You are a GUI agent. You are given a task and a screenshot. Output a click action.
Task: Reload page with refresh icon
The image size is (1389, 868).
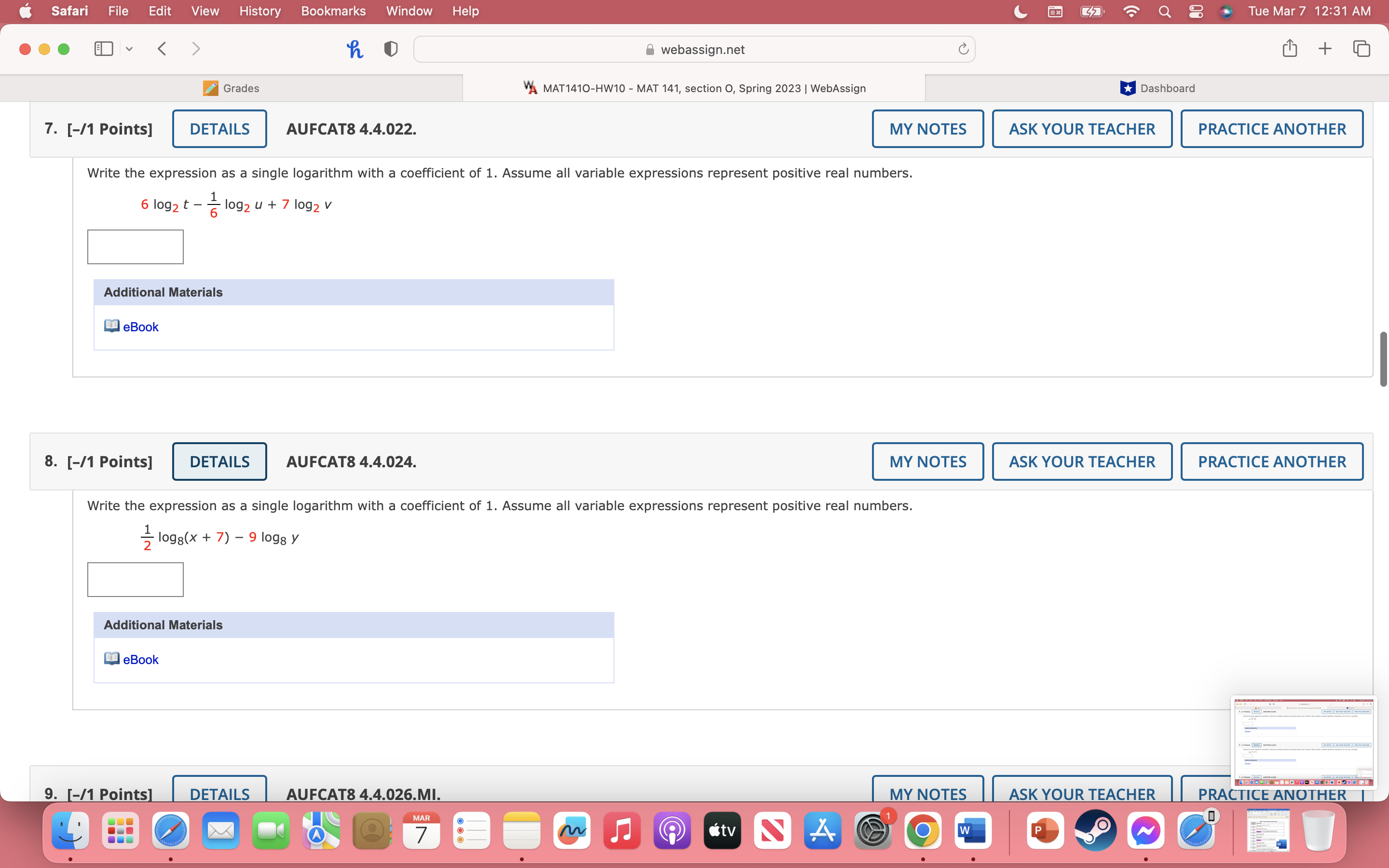click(x=963, y=49)
